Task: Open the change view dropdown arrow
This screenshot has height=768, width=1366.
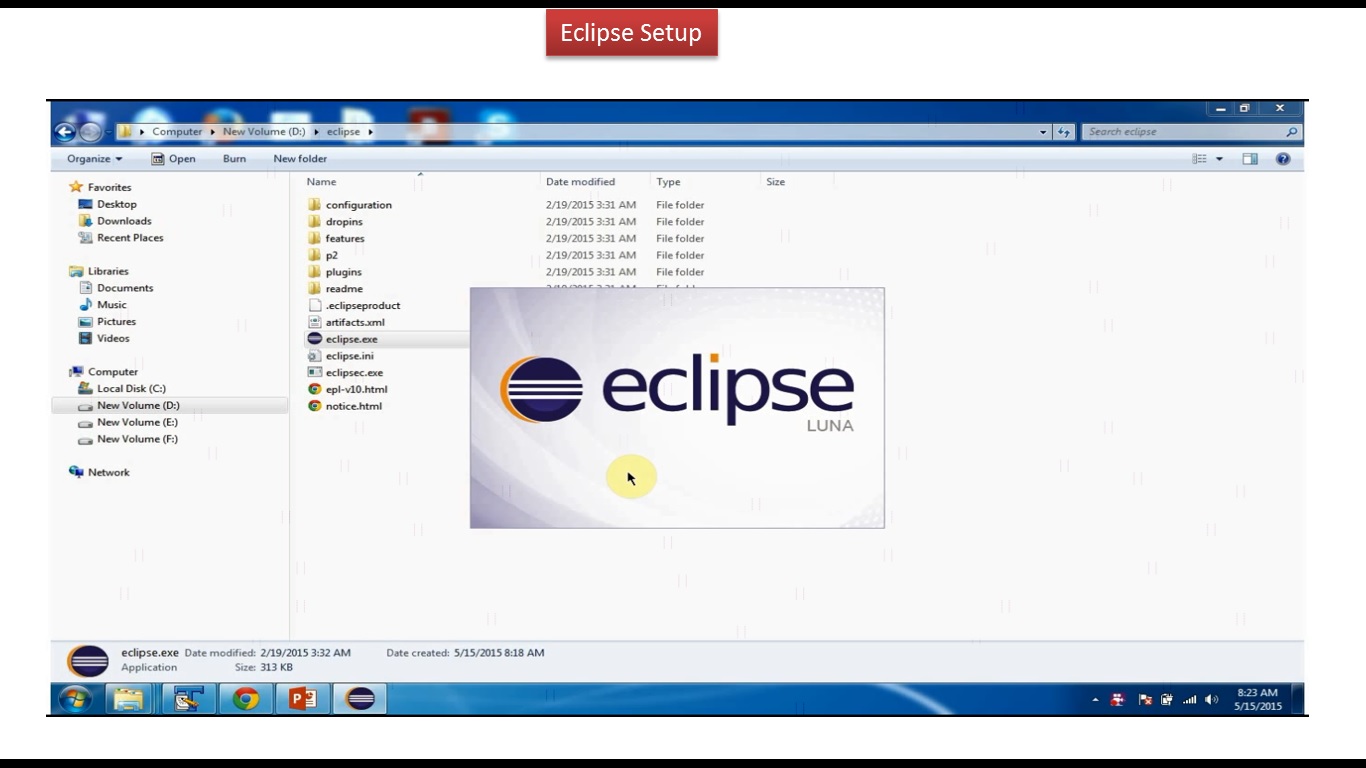Action: point(1219,159)
